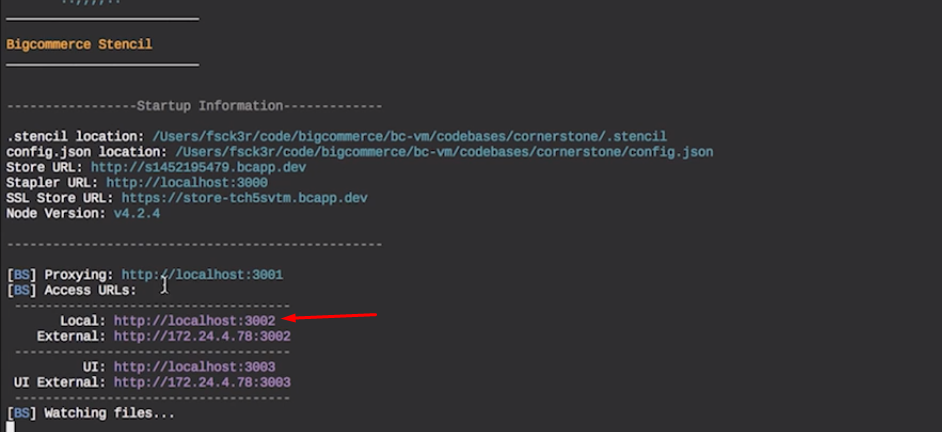Click the "Proxying:" label
Viewport: 942px width, 432px height.
(79, 275)
